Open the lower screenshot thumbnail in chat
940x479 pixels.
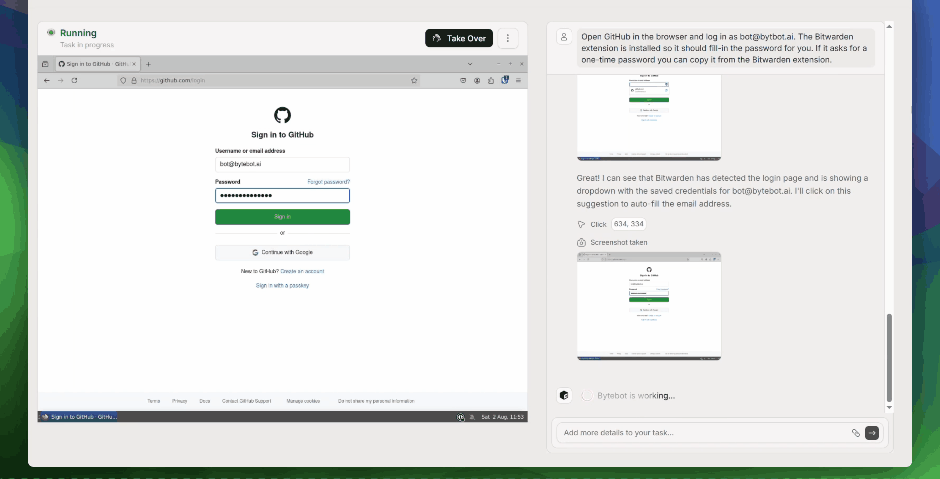click(649, 306)
